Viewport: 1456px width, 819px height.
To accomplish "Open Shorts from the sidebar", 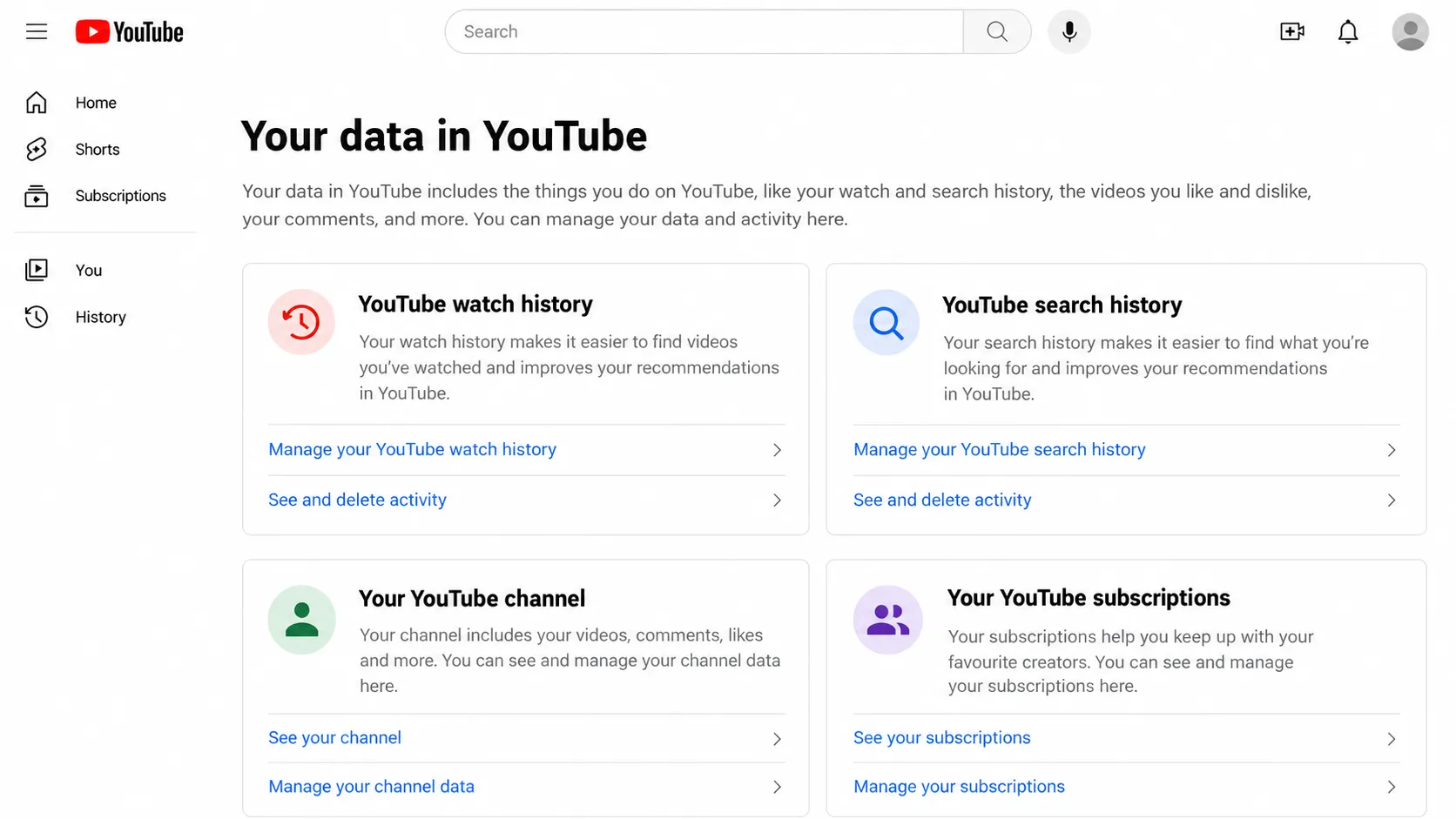I will tap(98, 150).
